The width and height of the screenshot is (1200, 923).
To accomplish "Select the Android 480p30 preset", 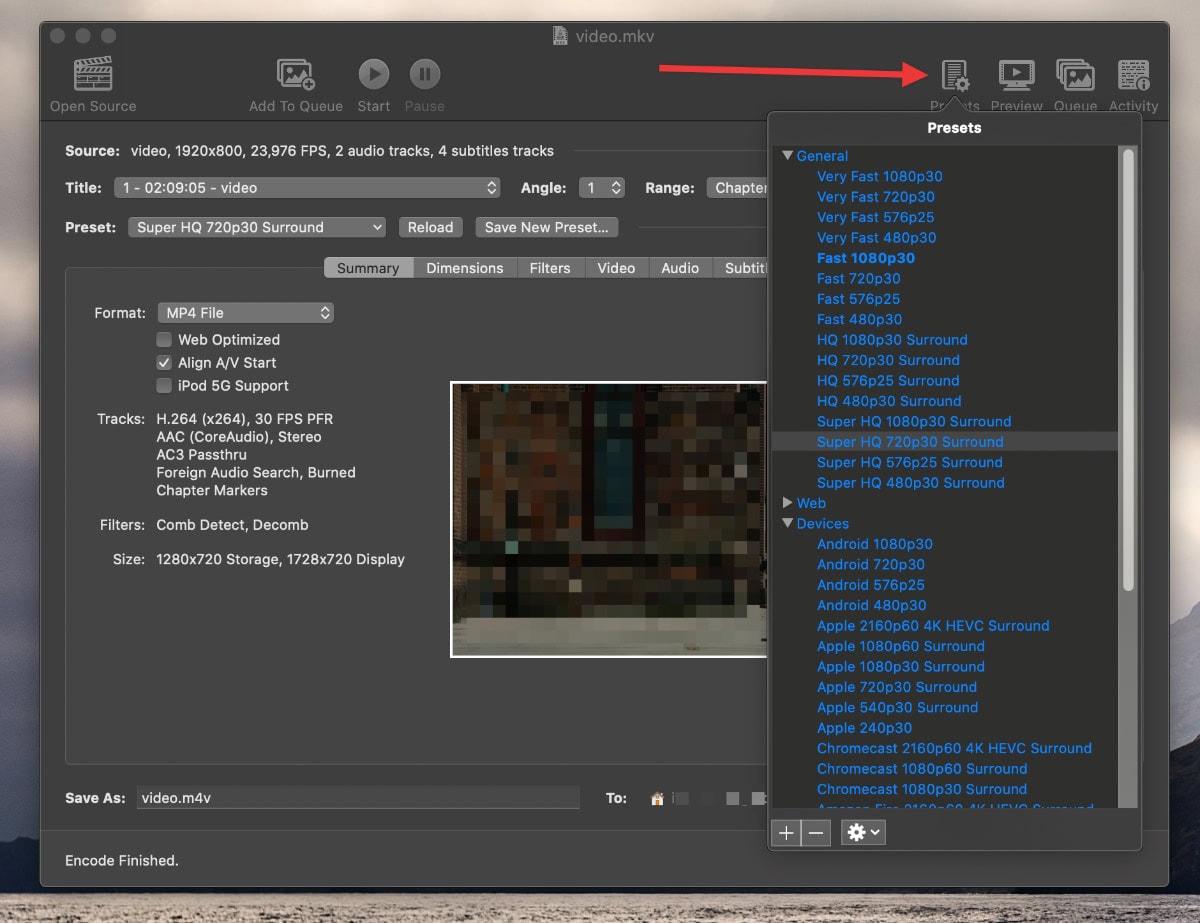I will tap(872, 606).
